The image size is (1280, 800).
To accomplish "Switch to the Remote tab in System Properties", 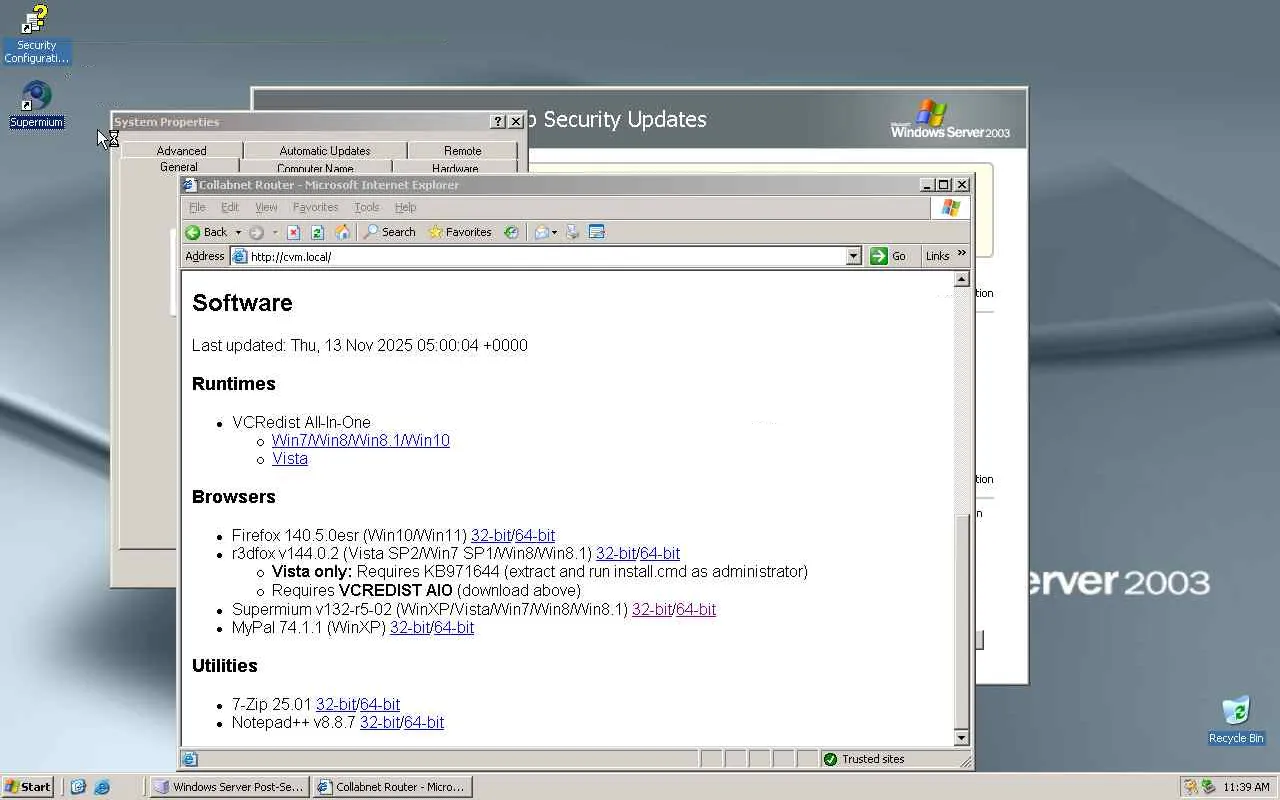I will coord(463,151).
